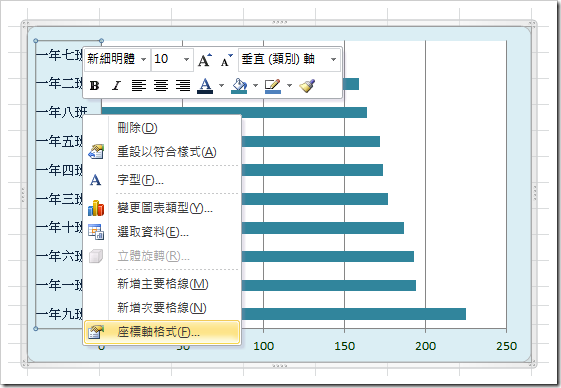Select the bar for 一年二班

point(351,84)
